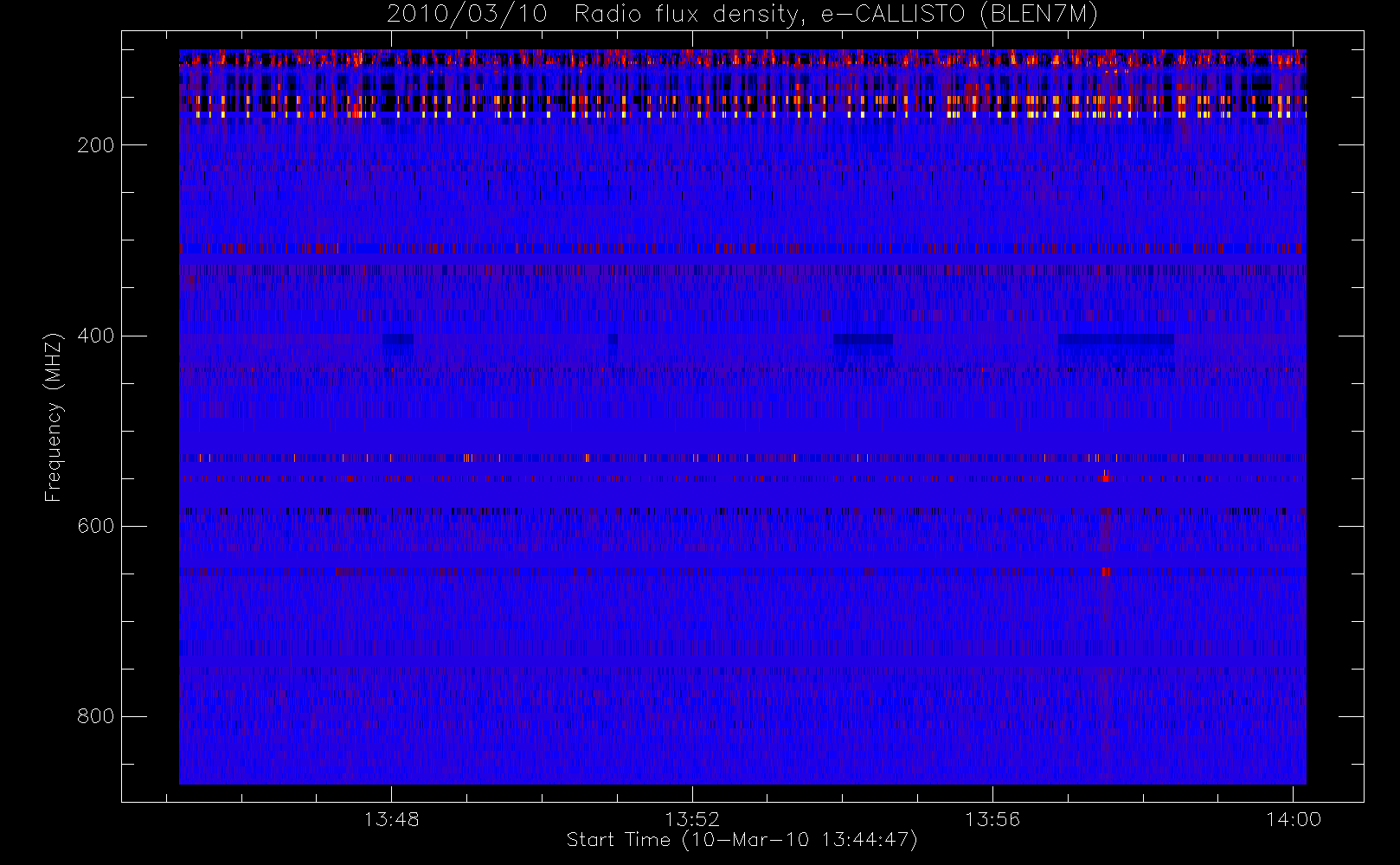This screenshot has height=865, width=1400.
Task: Click the 400 frequency tick label
Action: [96, 336]
